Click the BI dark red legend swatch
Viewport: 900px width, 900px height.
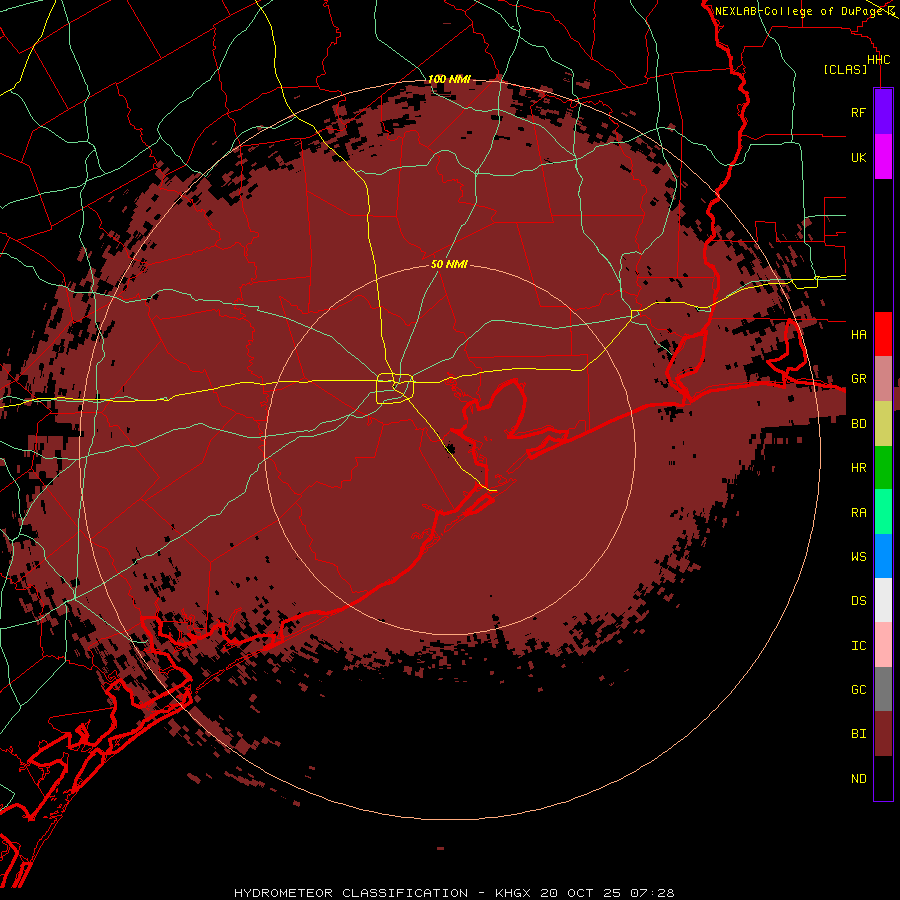883,734
